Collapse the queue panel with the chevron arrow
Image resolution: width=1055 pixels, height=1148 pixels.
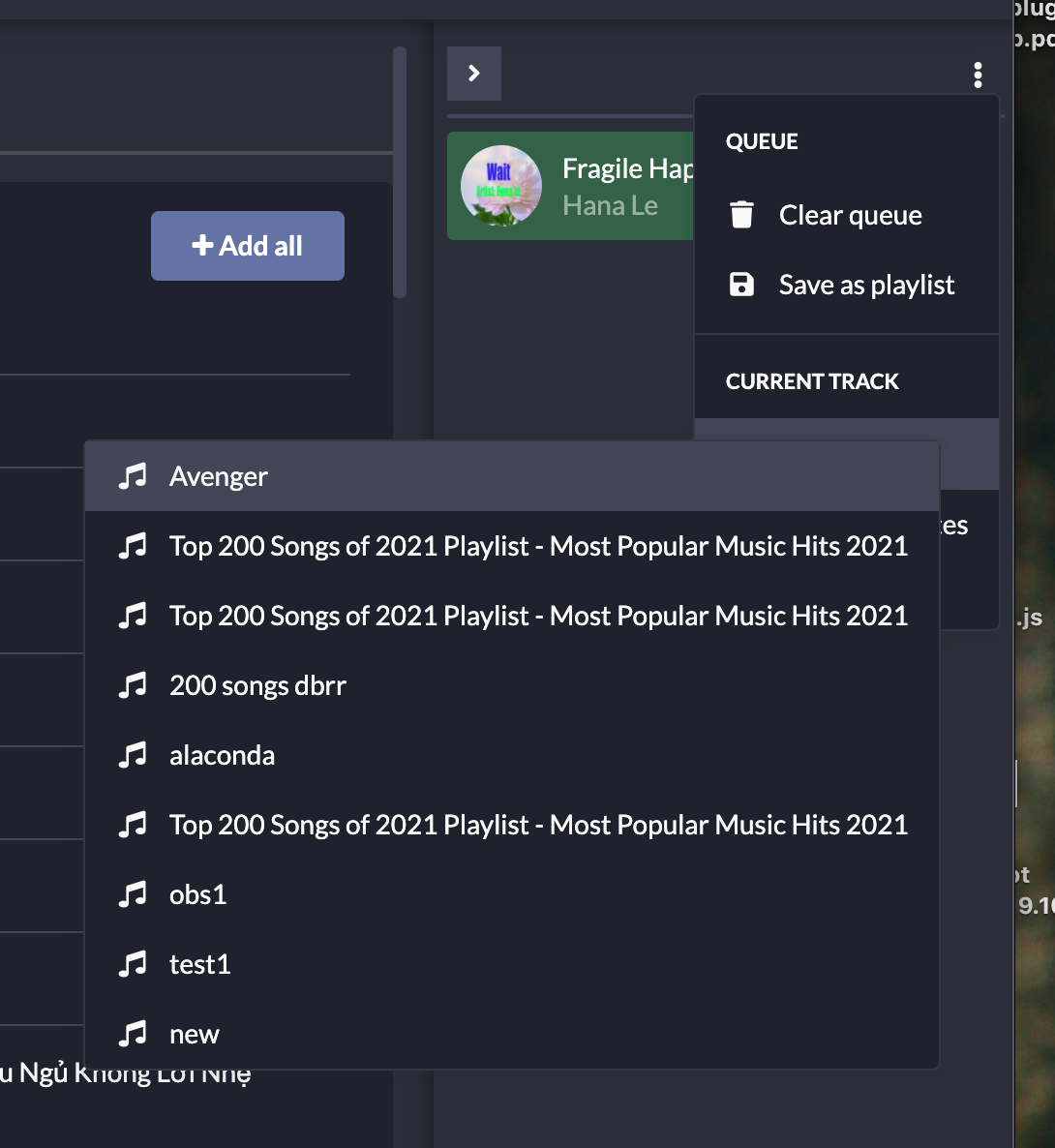(x=473, y=73)
